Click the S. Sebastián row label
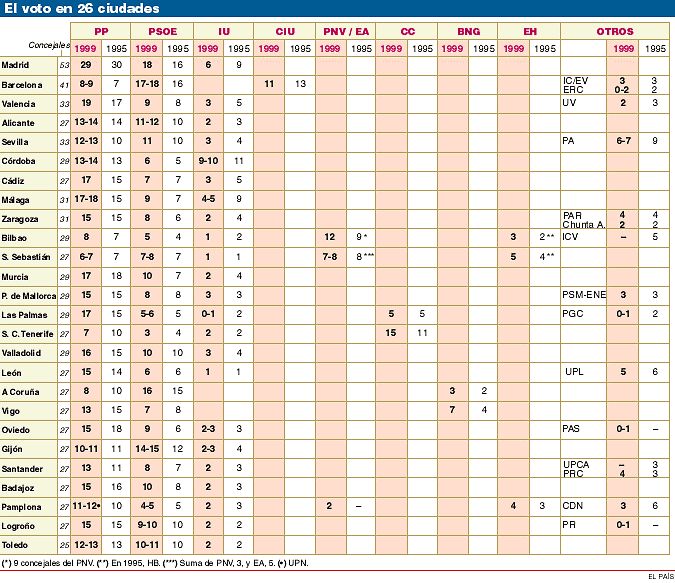 tap(26, 257)
